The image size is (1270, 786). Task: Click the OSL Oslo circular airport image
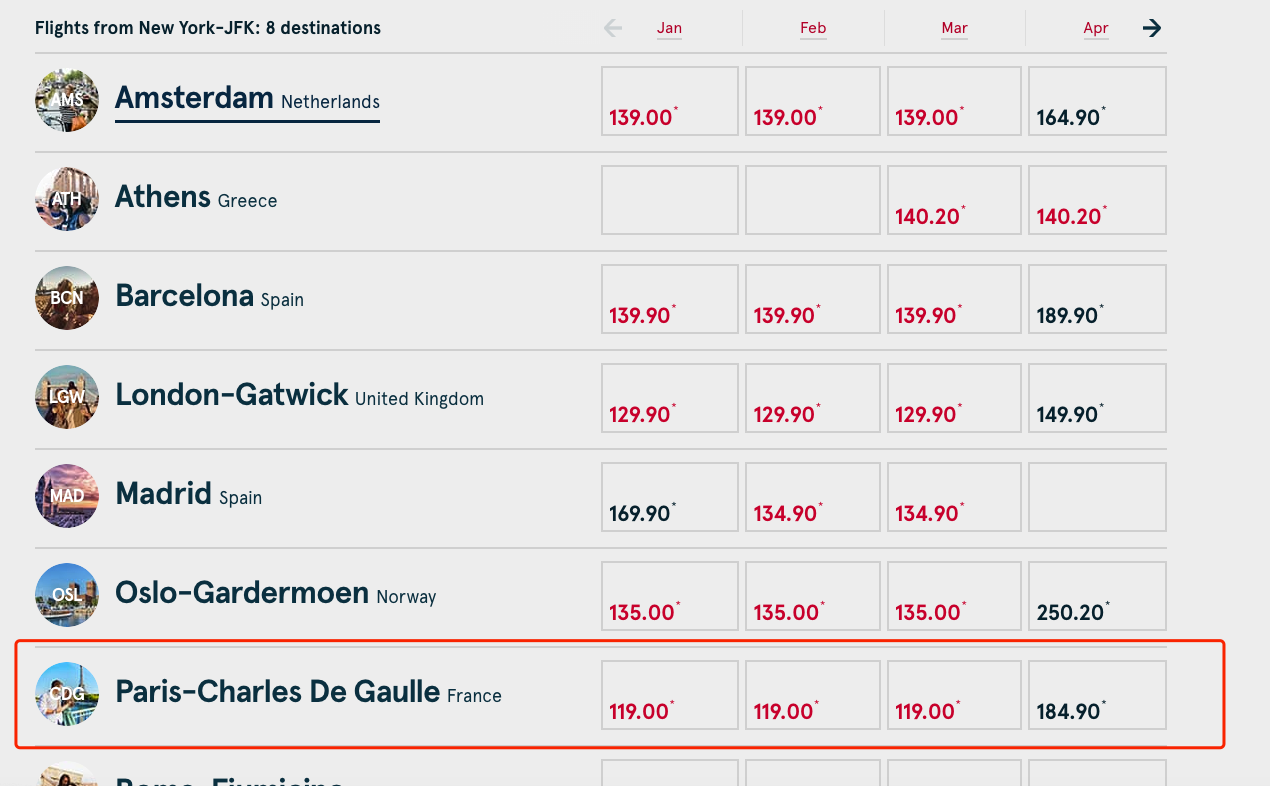coord(67,595)
